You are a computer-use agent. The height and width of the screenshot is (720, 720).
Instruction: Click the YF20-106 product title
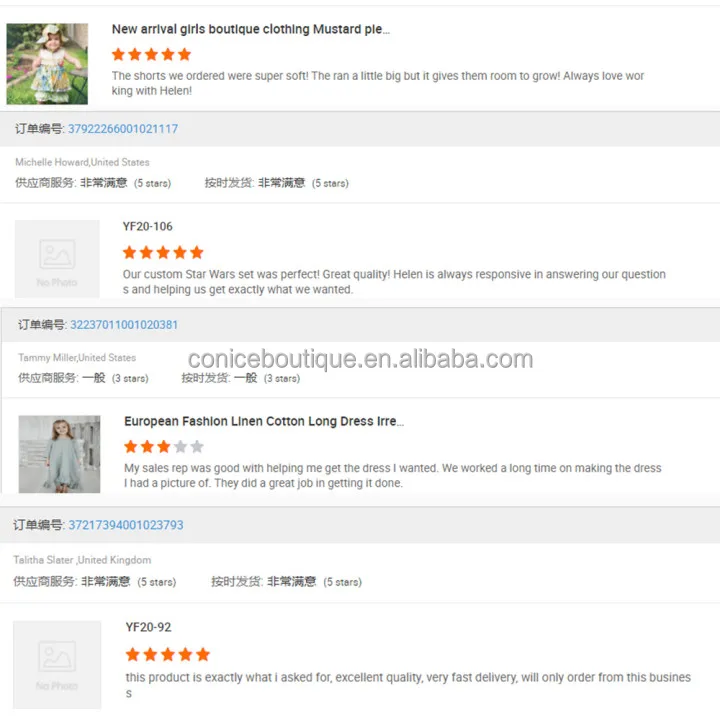[x=147, y=226]
